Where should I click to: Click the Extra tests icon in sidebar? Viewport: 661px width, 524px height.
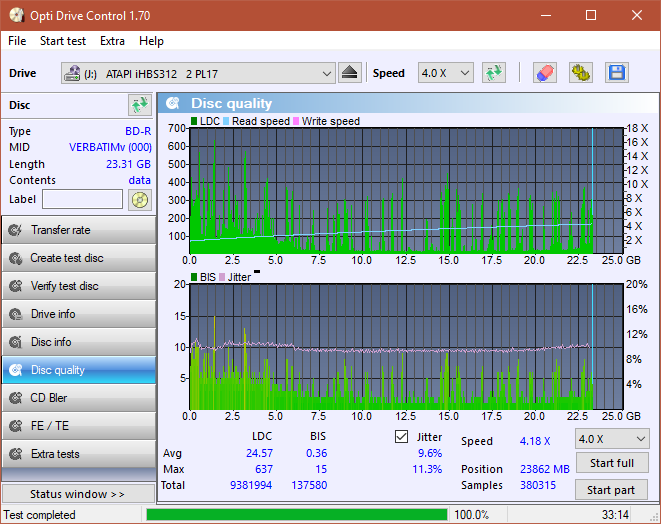pos(16,454)
